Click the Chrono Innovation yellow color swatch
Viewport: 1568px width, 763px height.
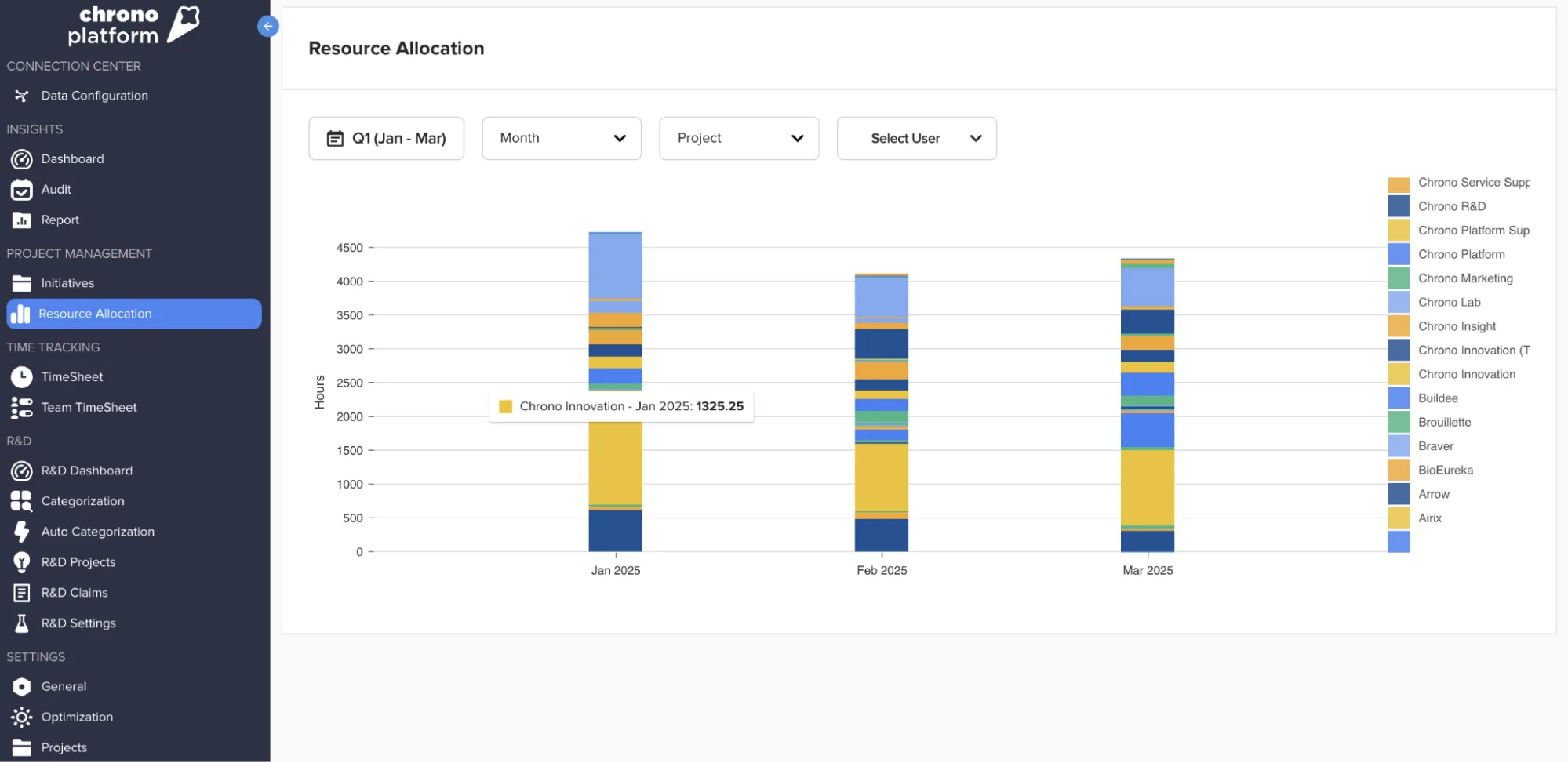click(1399, 374)
